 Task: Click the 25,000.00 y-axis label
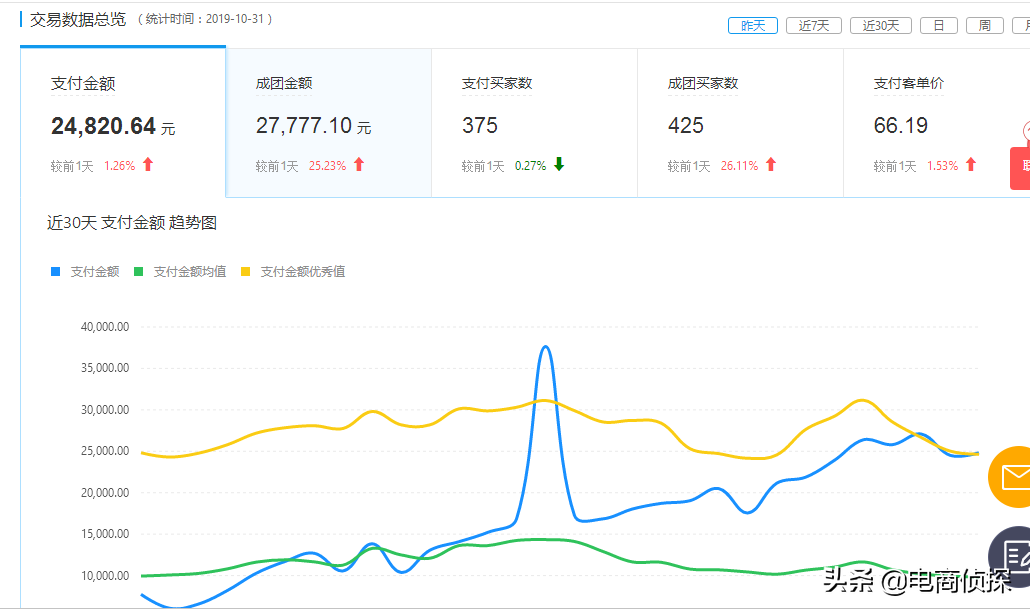tap(105, 450)
